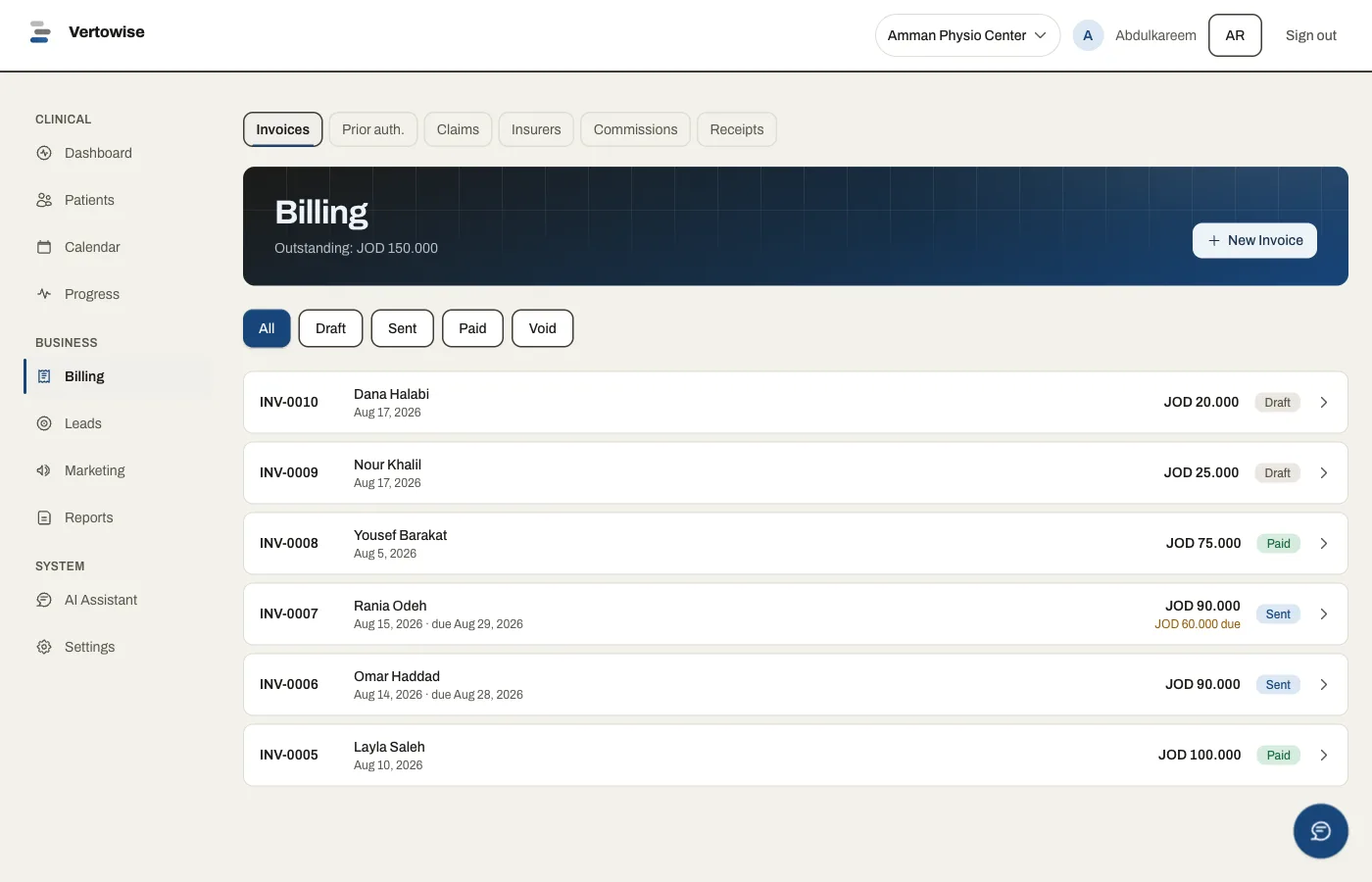Open the Progress sidebar item
The image size is (1372, 882).
[x=118, y=294]
